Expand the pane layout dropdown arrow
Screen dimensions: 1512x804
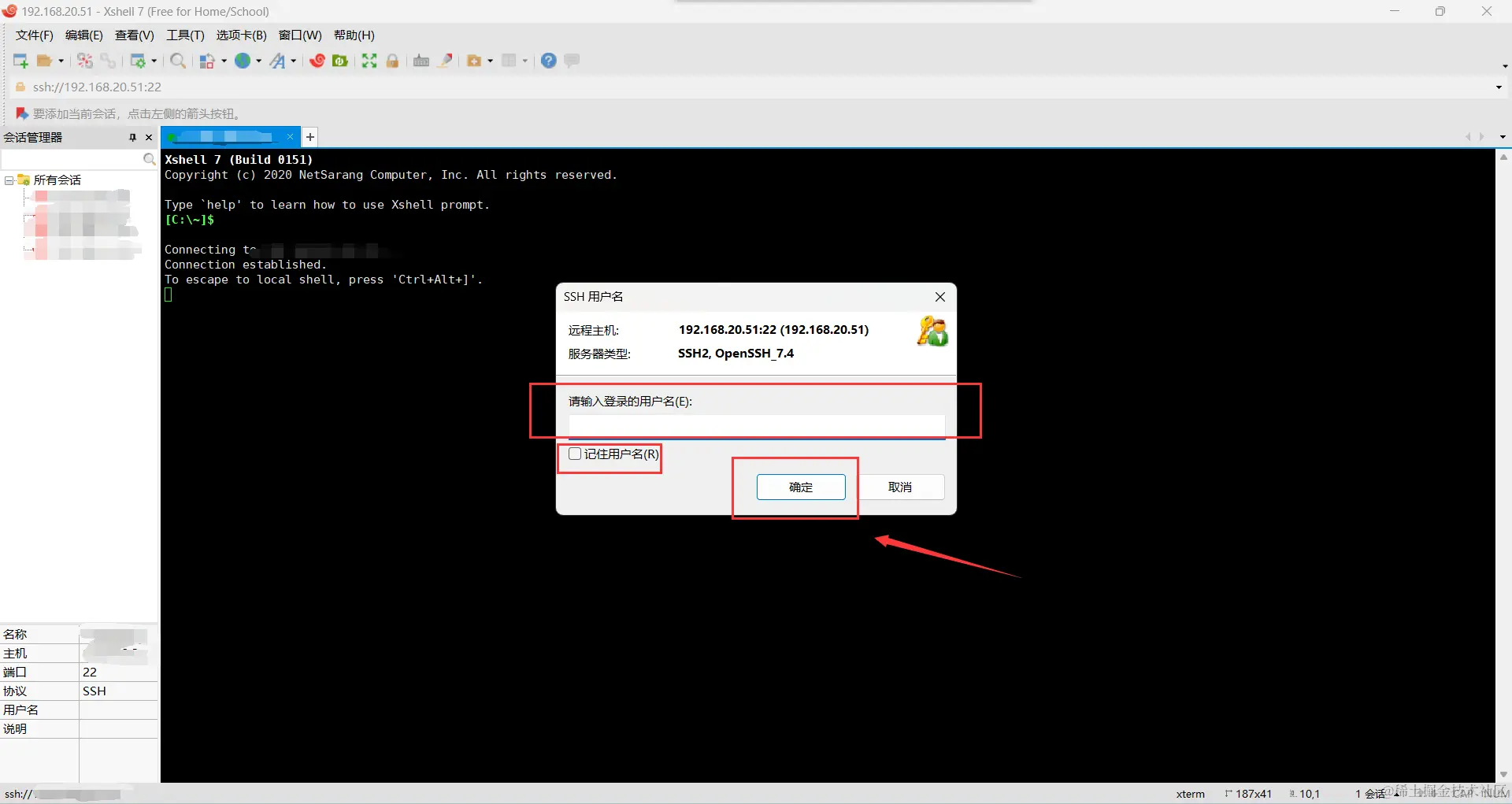pyautogui.click(x=524, y=61)
